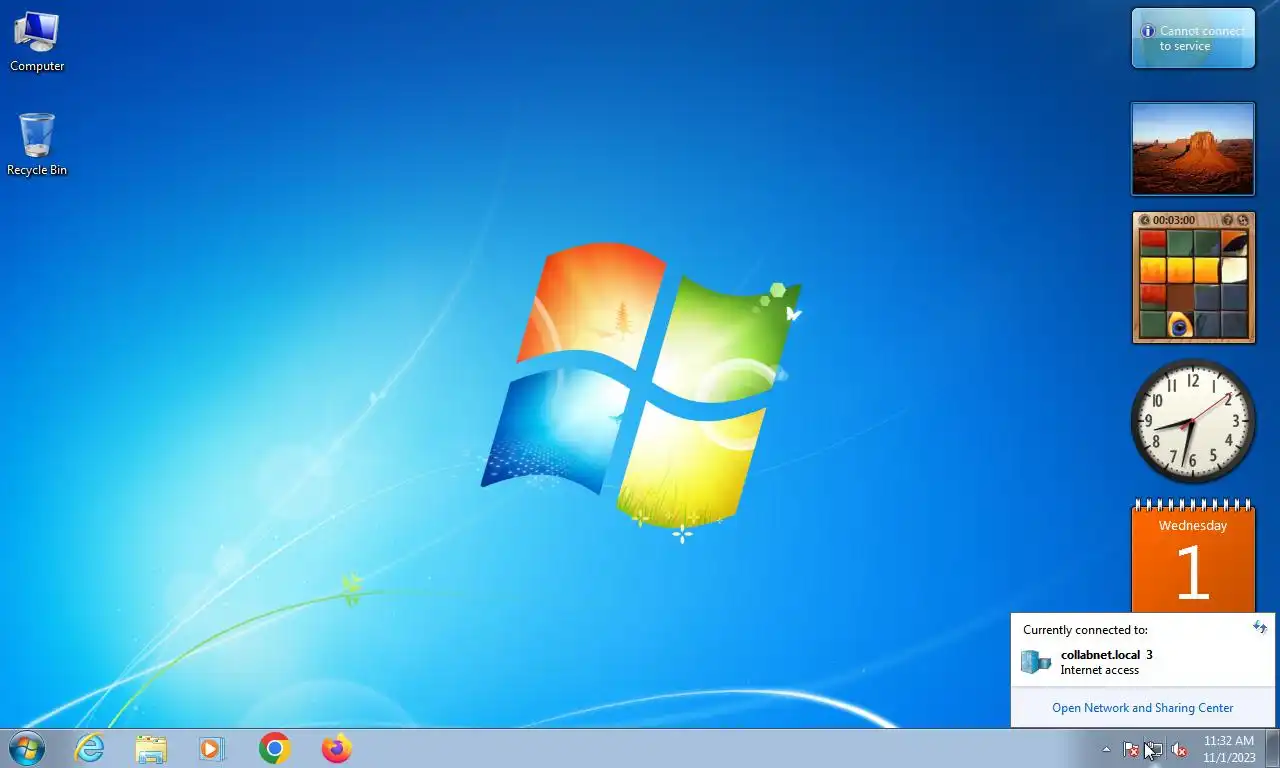Click the puzzle solve/shuffle arrows icon

click(1243, 220)
